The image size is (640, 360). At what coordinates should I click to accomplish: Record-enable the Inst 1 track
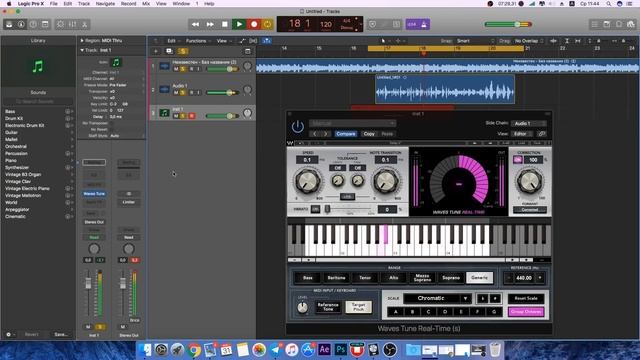191,116
